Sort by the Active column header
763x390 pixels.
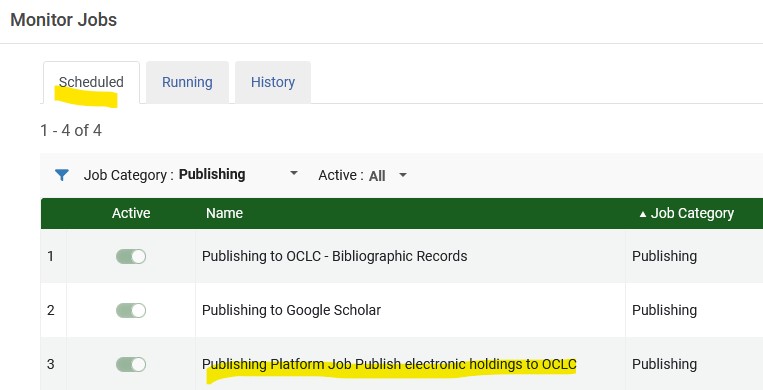point(131,213)
